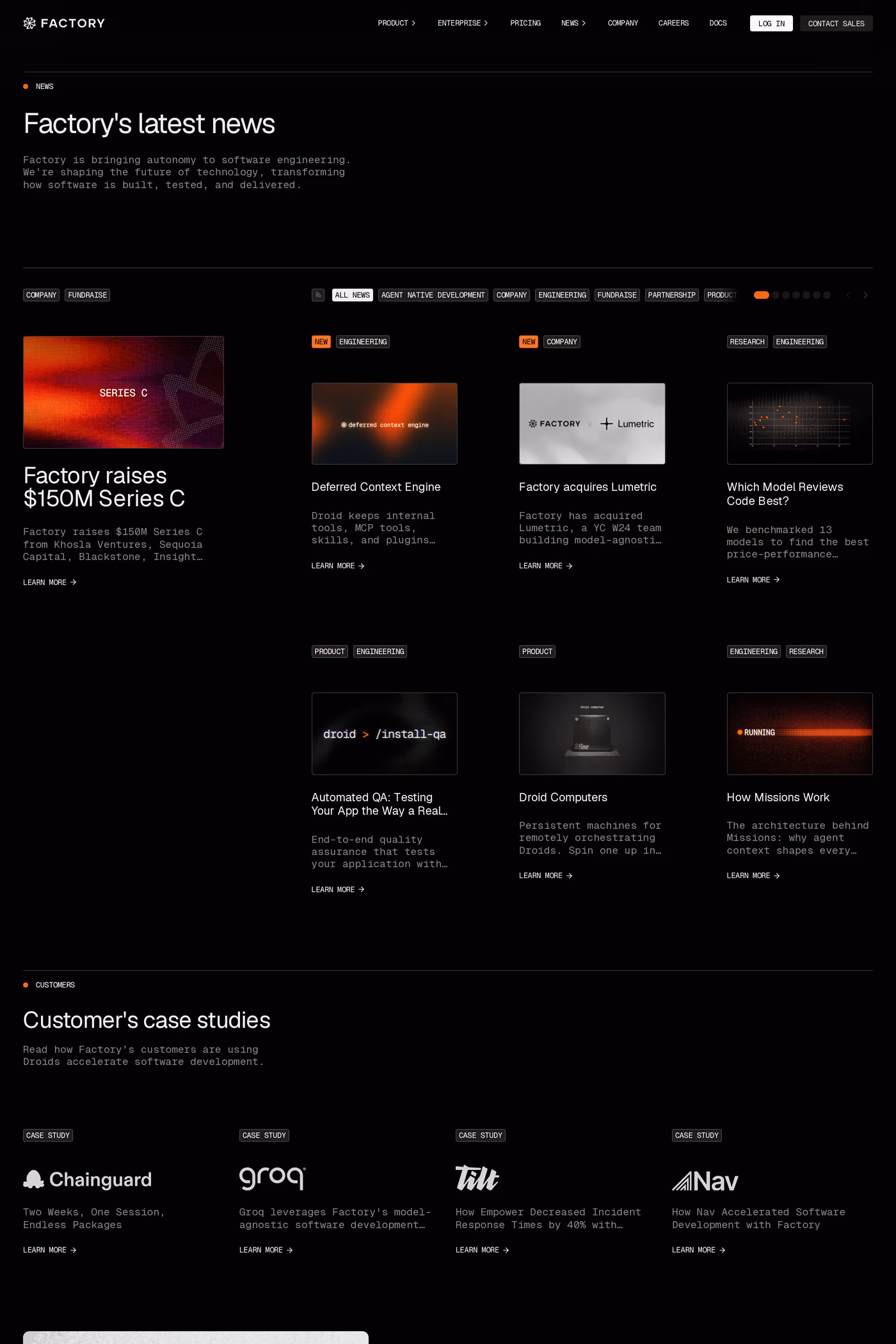Expand the Product menu in the top navigation

click(397, 23)
